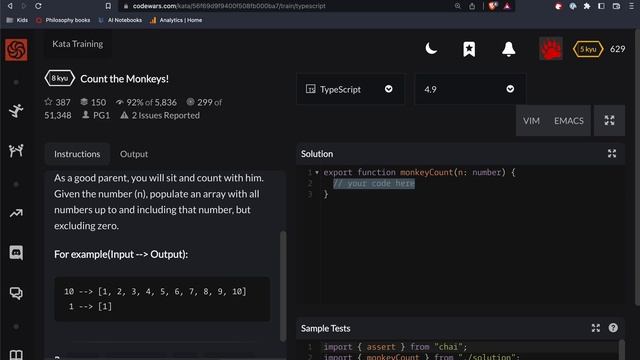Click the Kata Training header
This screenshot has width=640, height=360.
pos(78,44)
